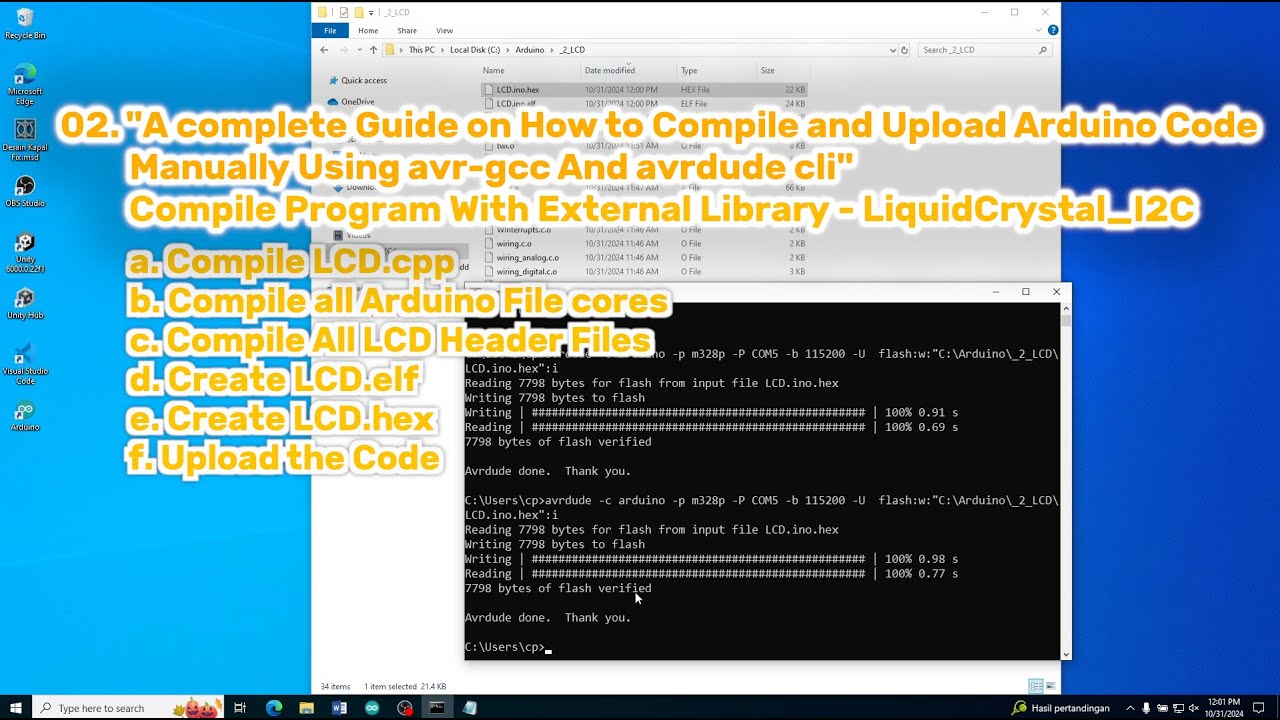Click the Search _2_LCD field
1280x720 pixels.
coord(983,50)
